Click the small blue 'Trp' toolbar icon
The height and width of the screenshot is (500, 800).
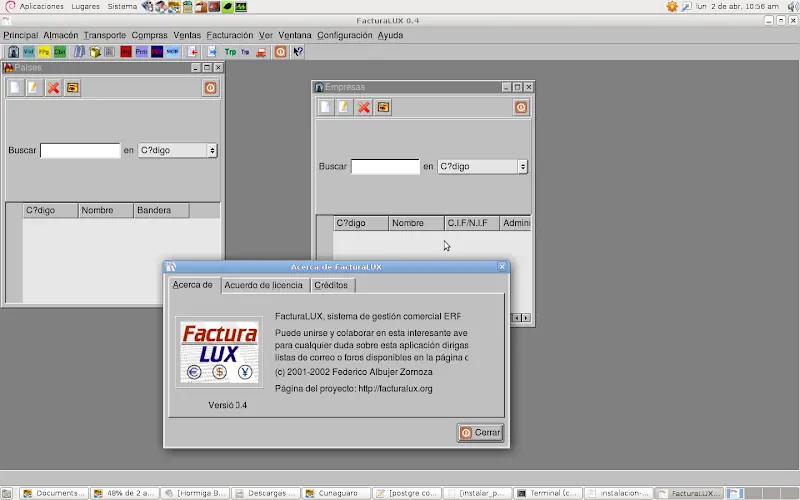tap(245, 52)
